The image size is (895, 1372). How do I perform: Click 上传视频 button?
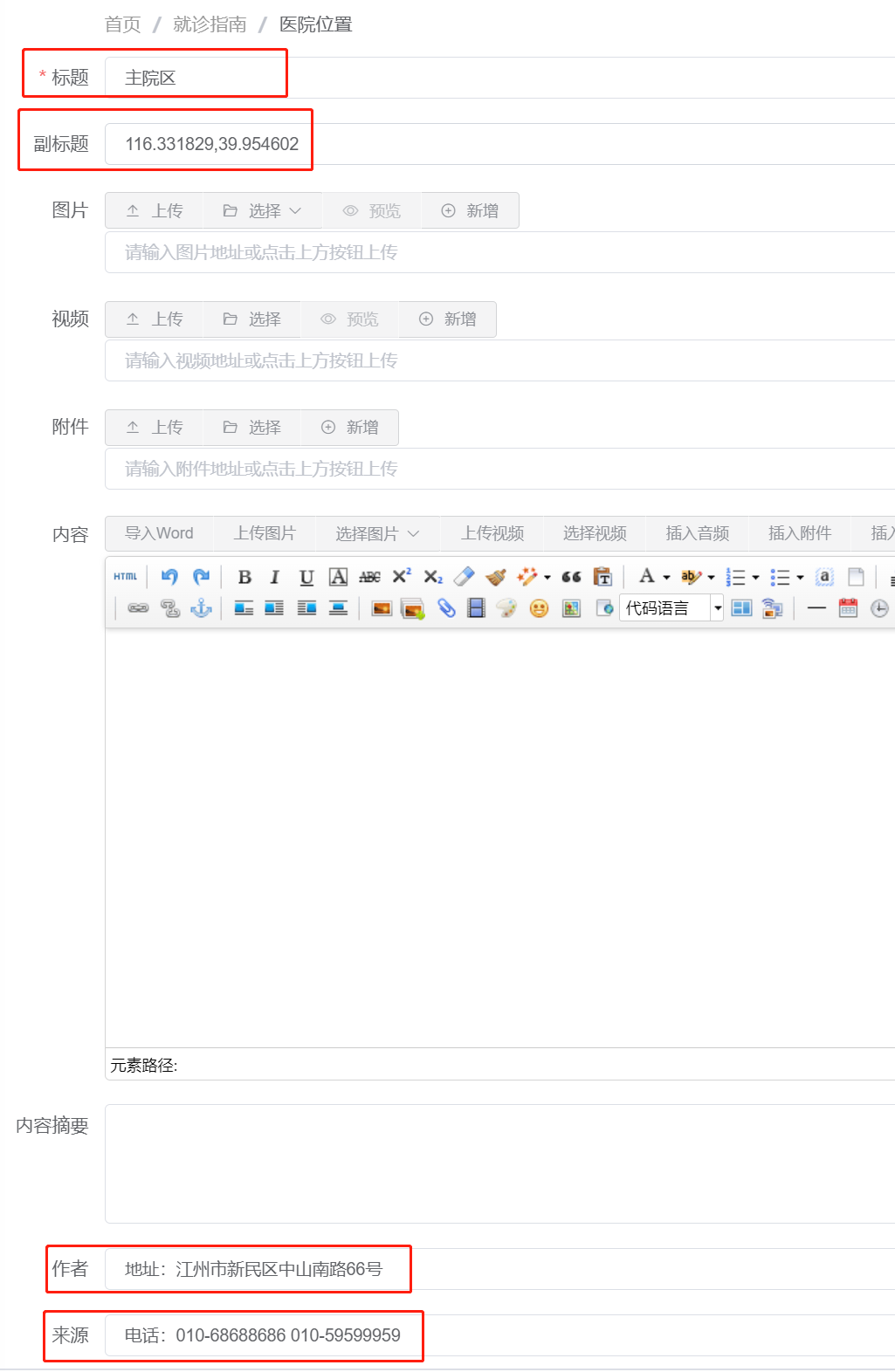(492, 533)
